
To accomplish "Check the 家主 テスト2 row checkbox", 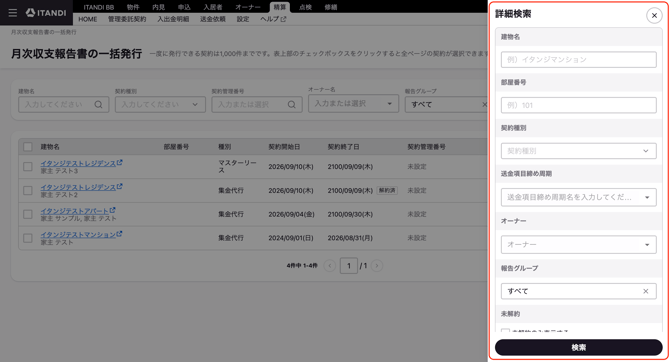I will tap(28, 191).
